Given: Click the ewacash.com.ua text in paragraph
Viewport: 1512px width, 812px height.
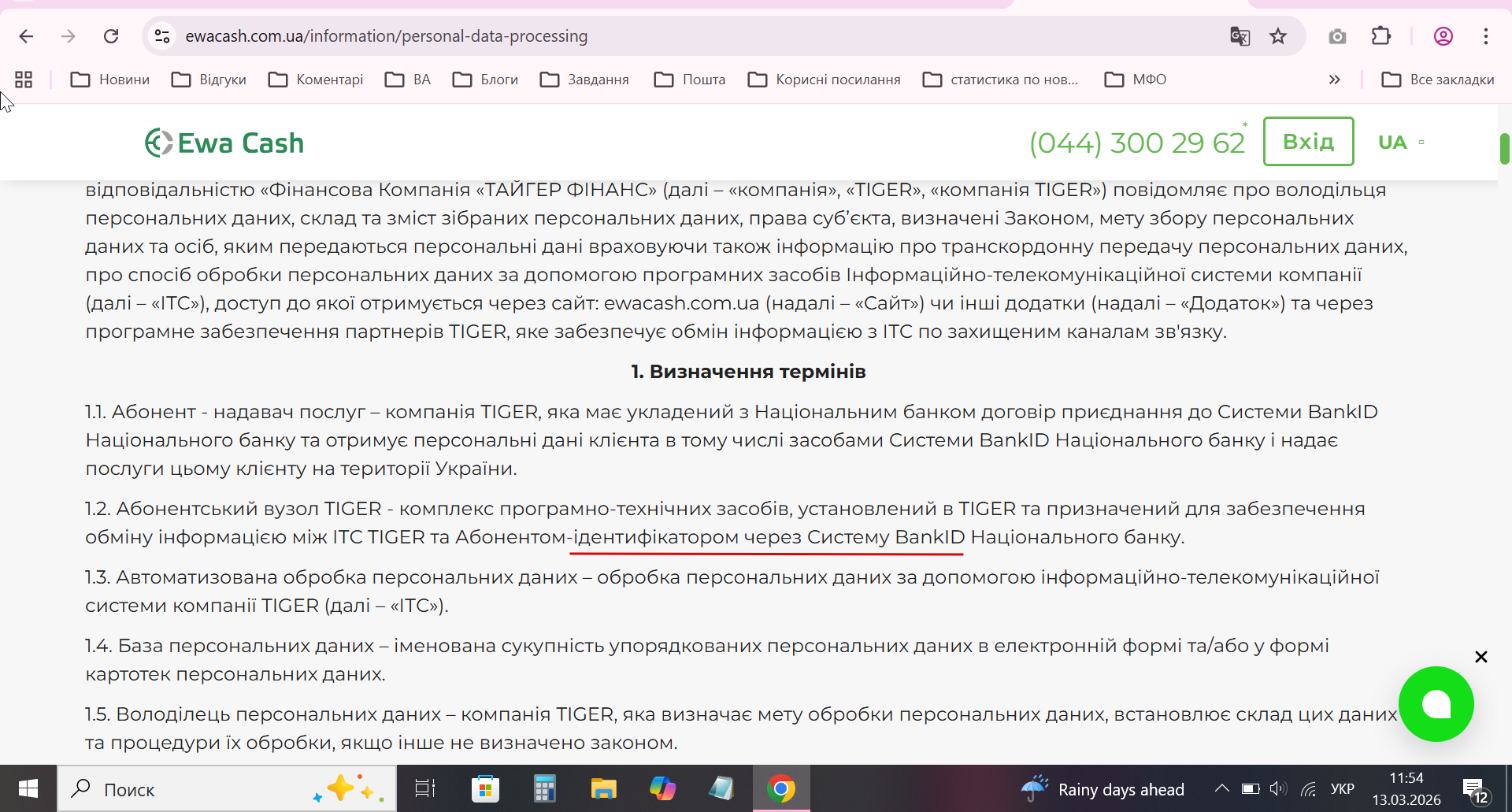Looking at the screenshot, I should point(681,303).
